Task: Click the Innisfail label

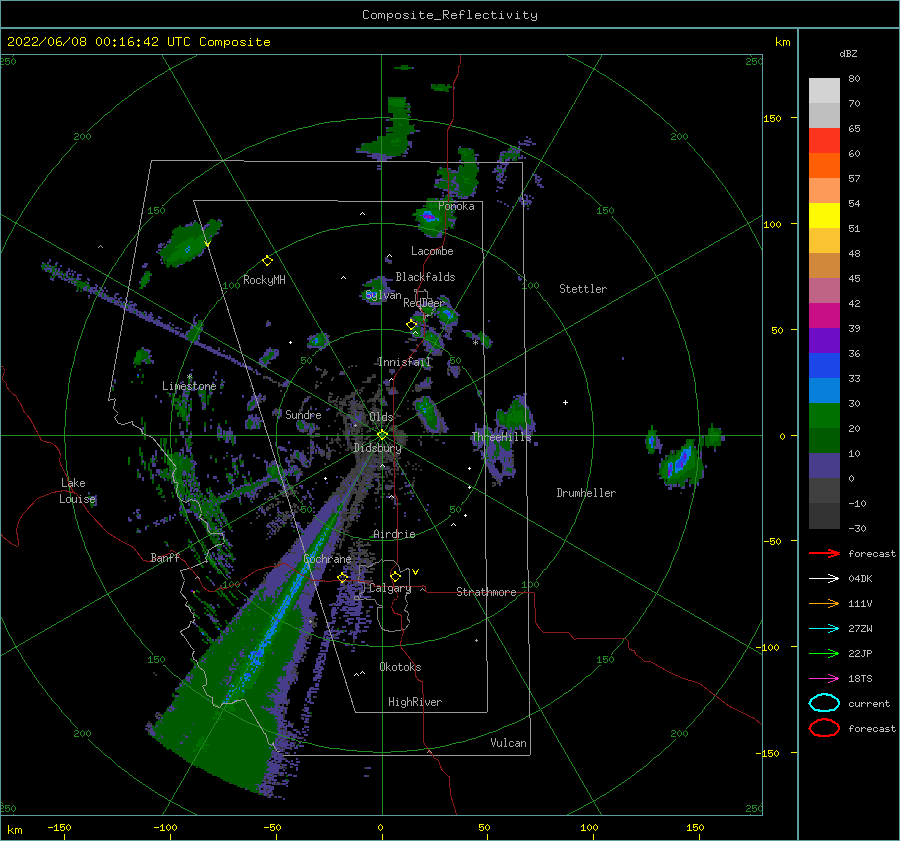Action: tap(404, 362)
